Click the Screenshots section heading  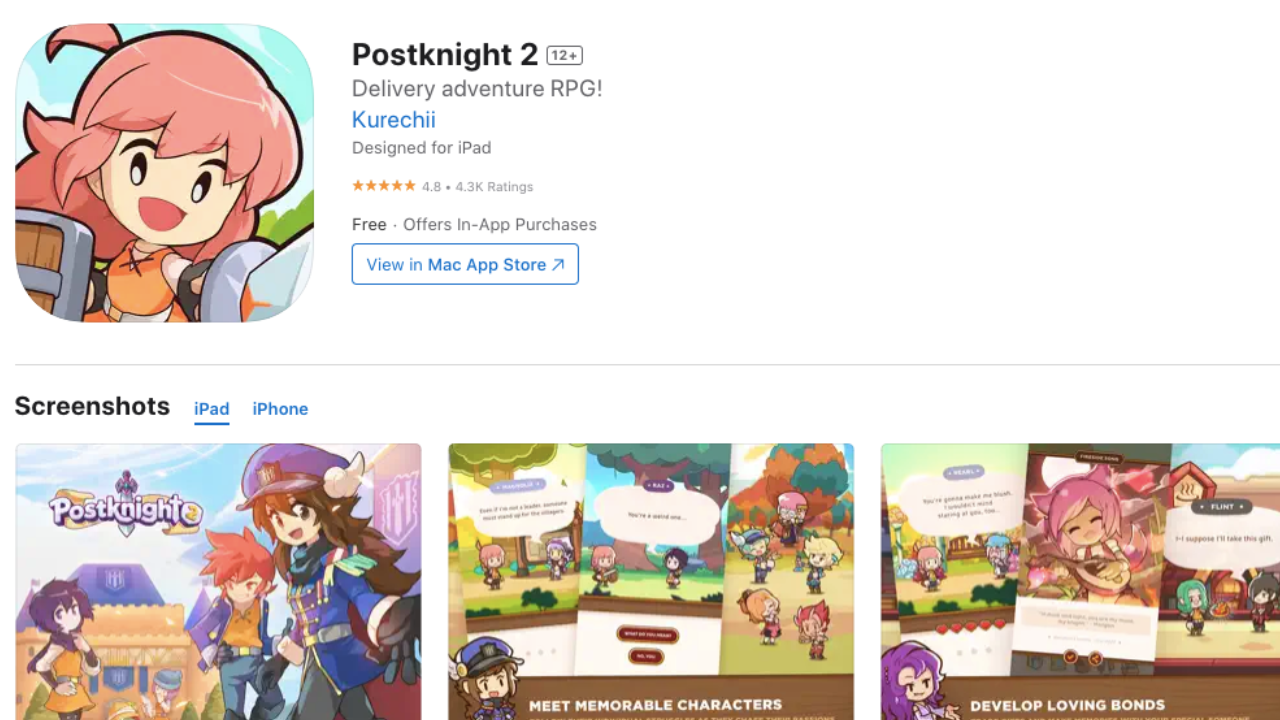(x=92, y=406)
